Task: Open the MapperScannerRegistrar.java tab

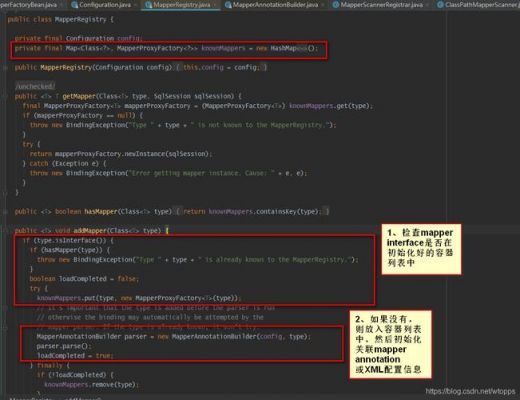Action: tap(382, 5)
